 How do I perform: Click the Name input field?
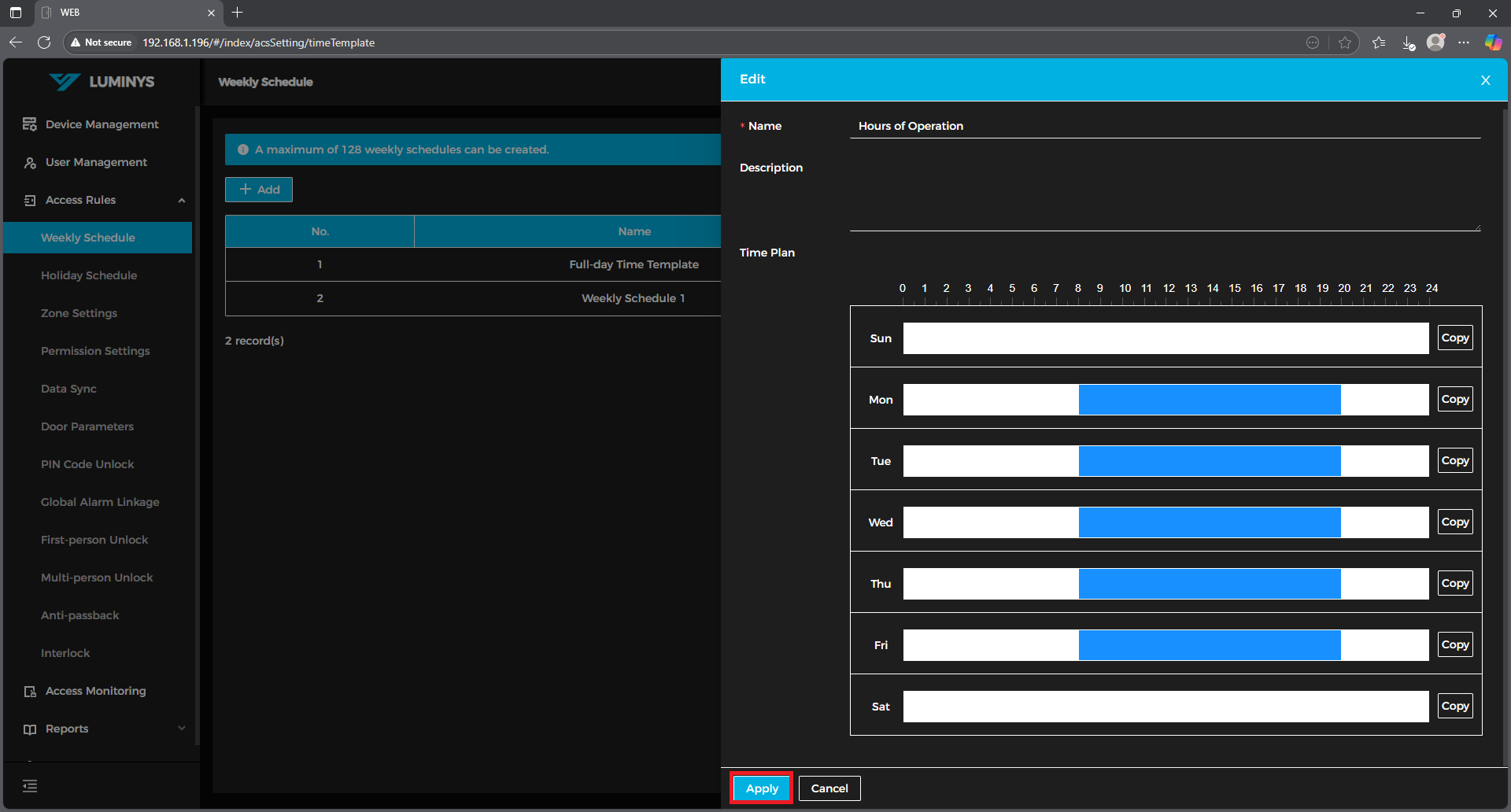tap(1165, 126)
